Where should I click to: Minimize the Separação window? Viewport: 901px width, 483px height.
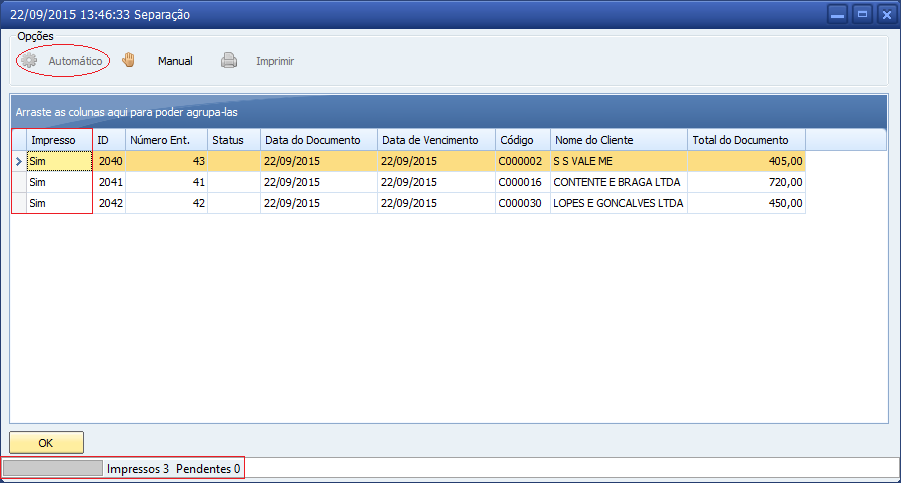[x=837, y=14]
